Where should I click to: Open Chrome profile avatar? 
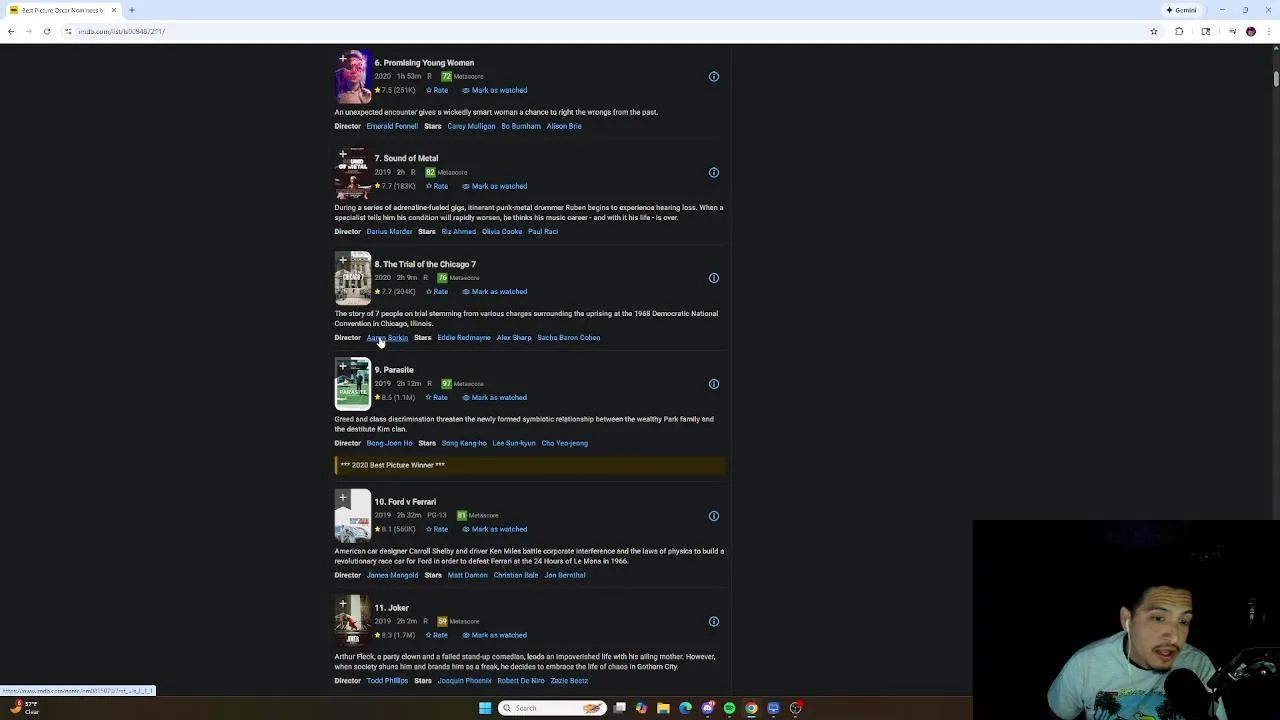click(x=1250, y=31)
